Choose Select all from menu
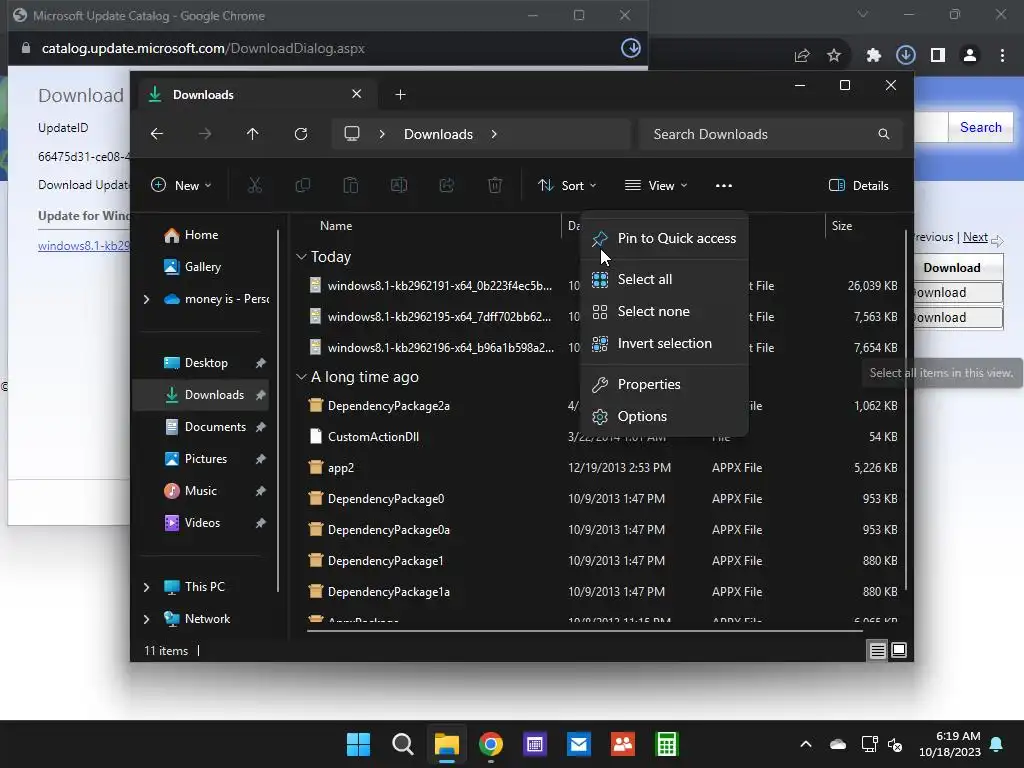Screen dimensions: 1024x768 coord(664,280)
